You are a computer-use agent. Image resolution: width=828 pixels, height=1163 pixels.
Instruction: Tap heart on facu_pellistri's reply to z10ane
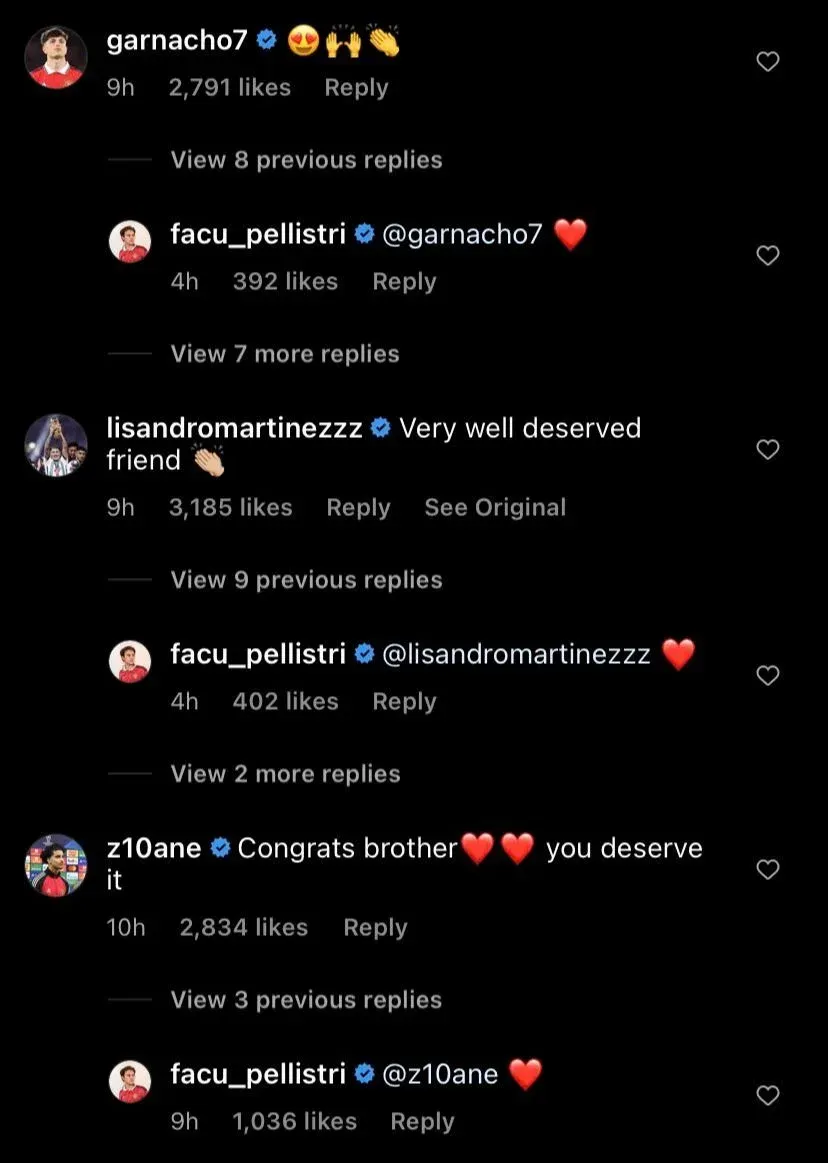click(x=767, y=1096)
